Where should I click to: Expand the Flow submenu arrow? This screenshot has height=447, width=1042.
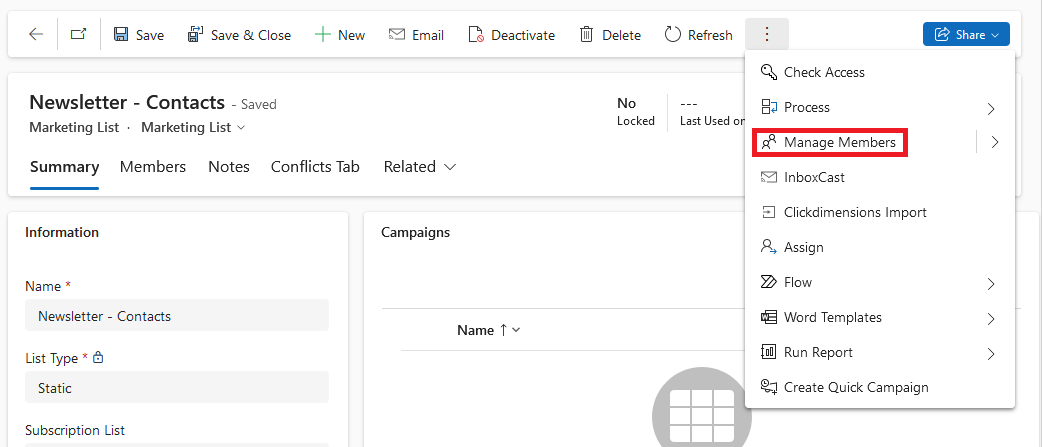(x=991, y=284)
